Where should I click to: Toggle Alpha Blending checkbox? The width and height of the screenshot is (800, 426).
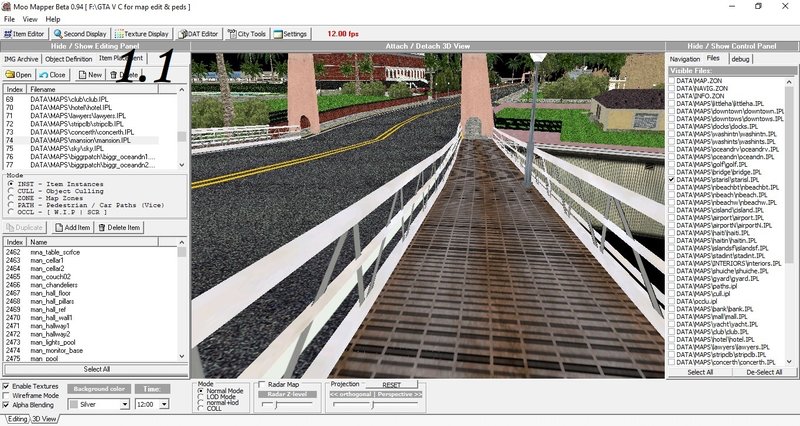[x=6, y=405]
